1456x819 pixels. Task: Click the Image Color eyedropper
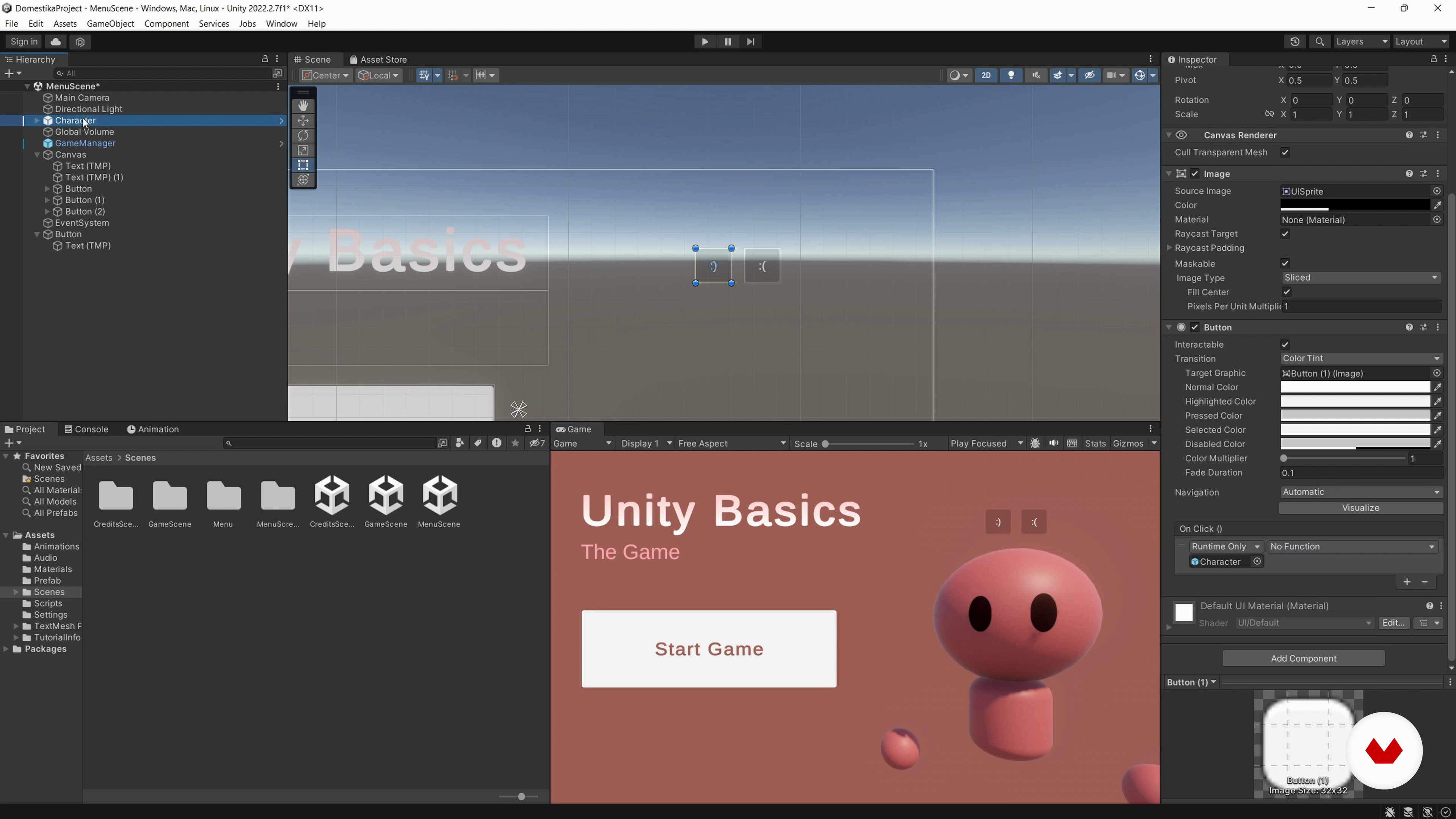[x=1437, y=205]
